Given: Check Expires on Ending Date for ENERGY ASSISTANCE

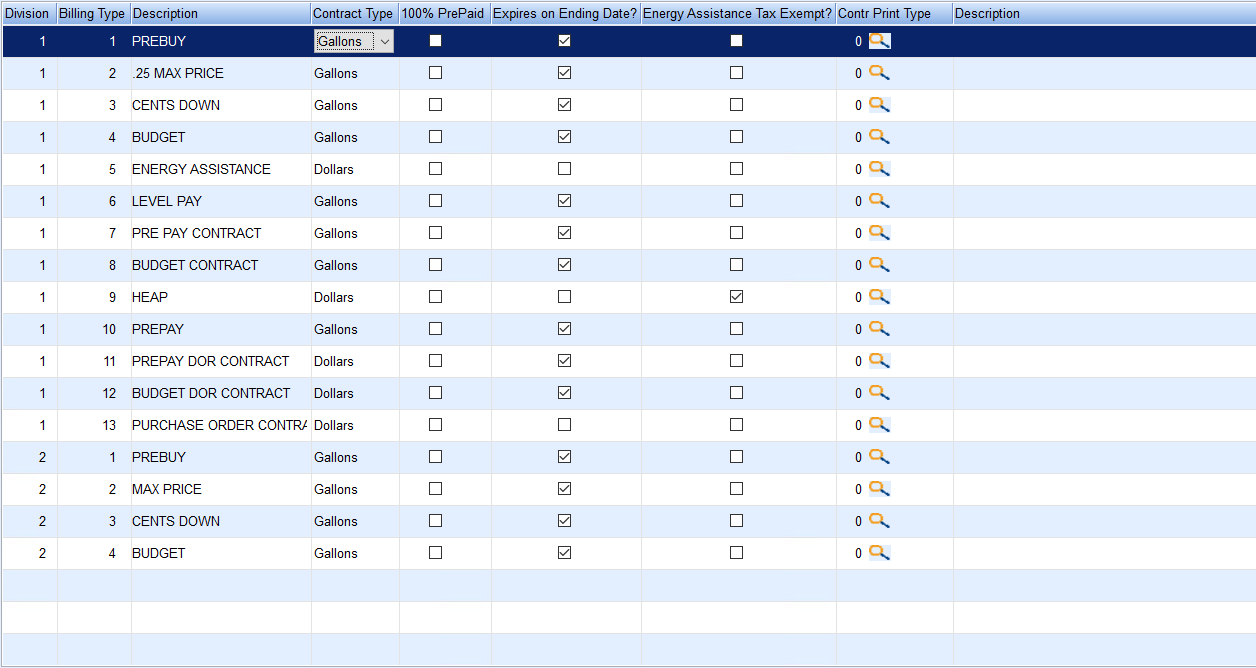Looking at the screenshot, I should pyautogui.click(x=565, y=169).
